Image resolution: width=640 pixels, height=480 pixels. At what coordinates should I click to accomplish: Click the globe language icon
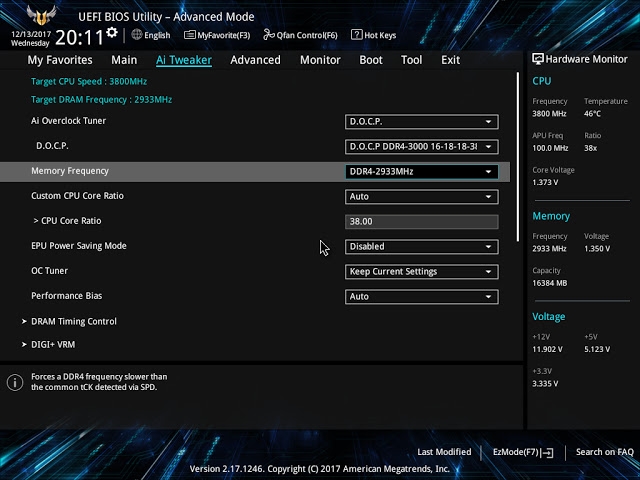[137, 35]
